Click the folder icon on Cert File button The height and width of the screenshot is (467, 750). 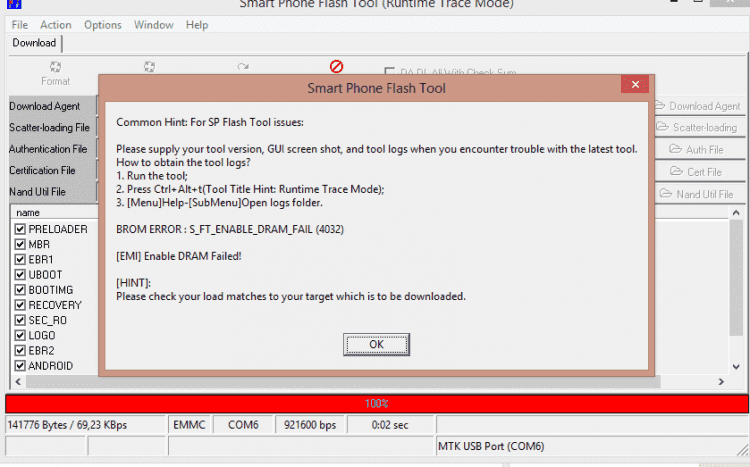676,171
